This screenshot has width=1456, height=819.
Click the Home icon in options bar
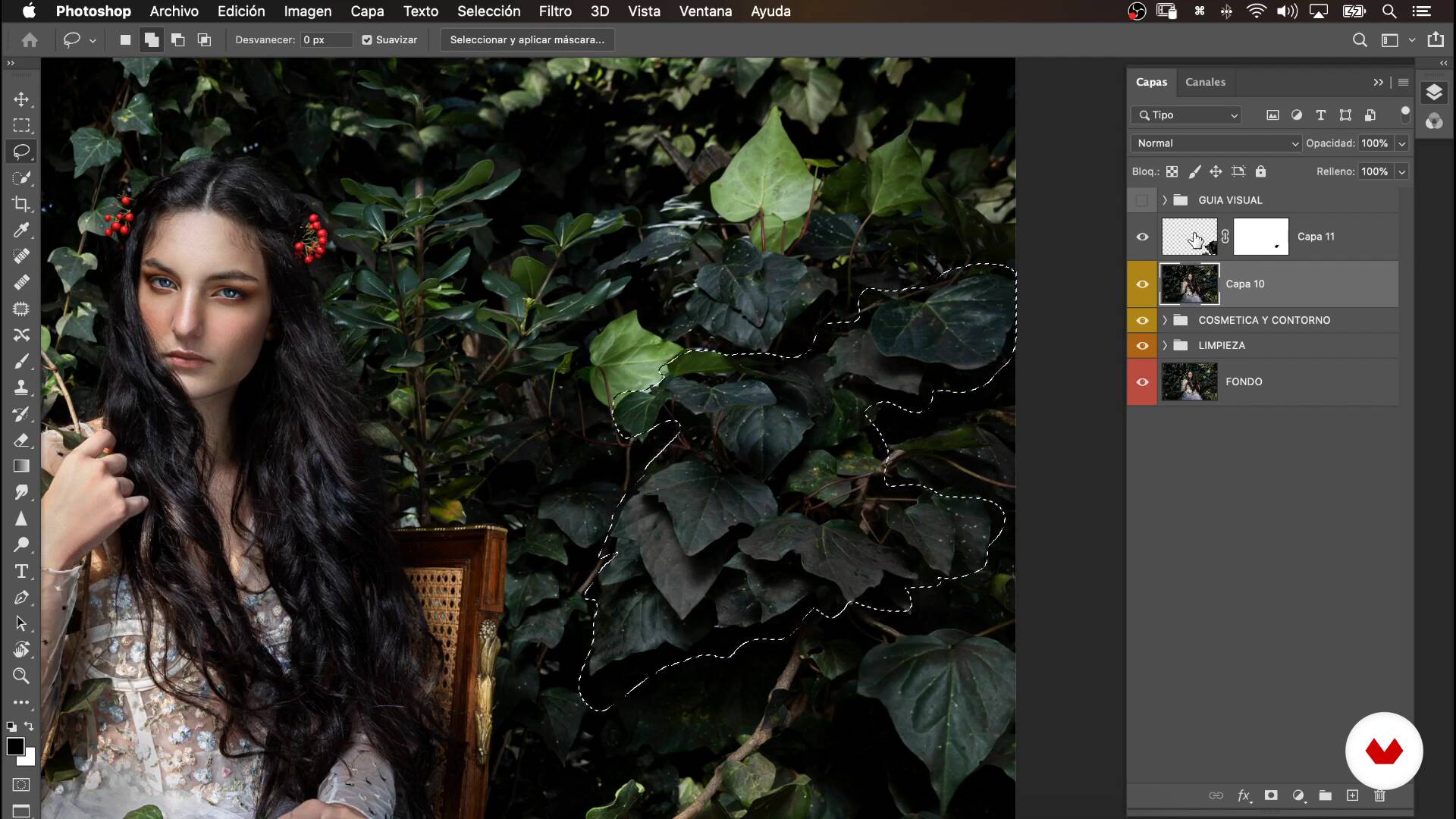(x=30, y=40)
